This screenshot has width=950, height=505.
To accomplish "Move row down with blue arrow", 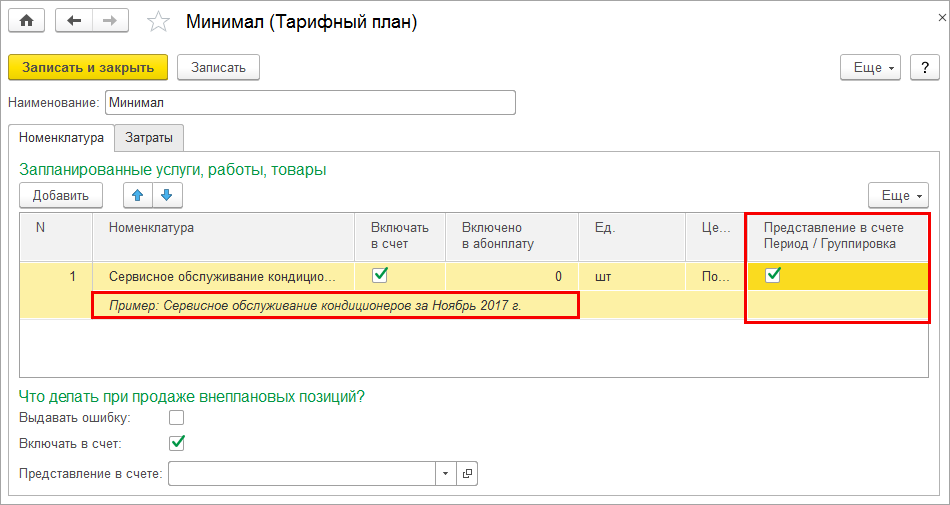I will [x=166, y=195].
